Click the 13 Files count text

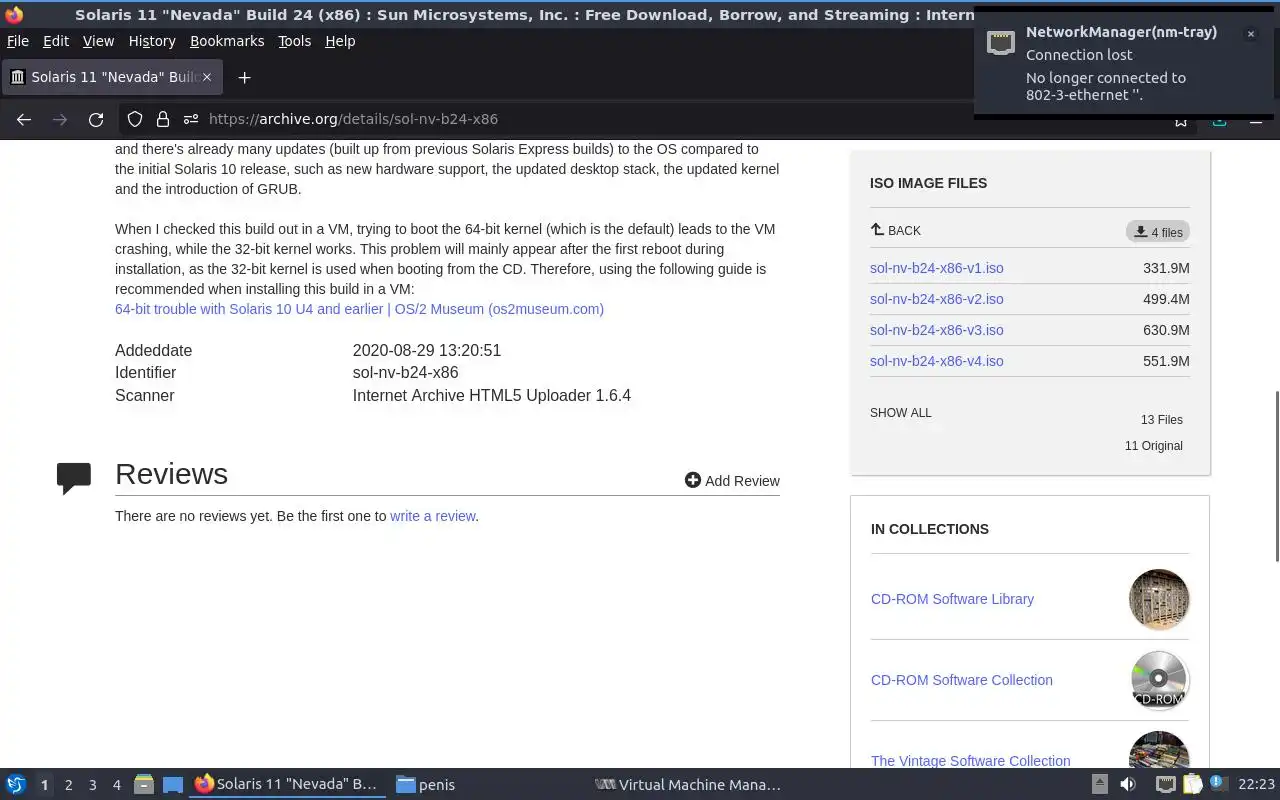1161,420
